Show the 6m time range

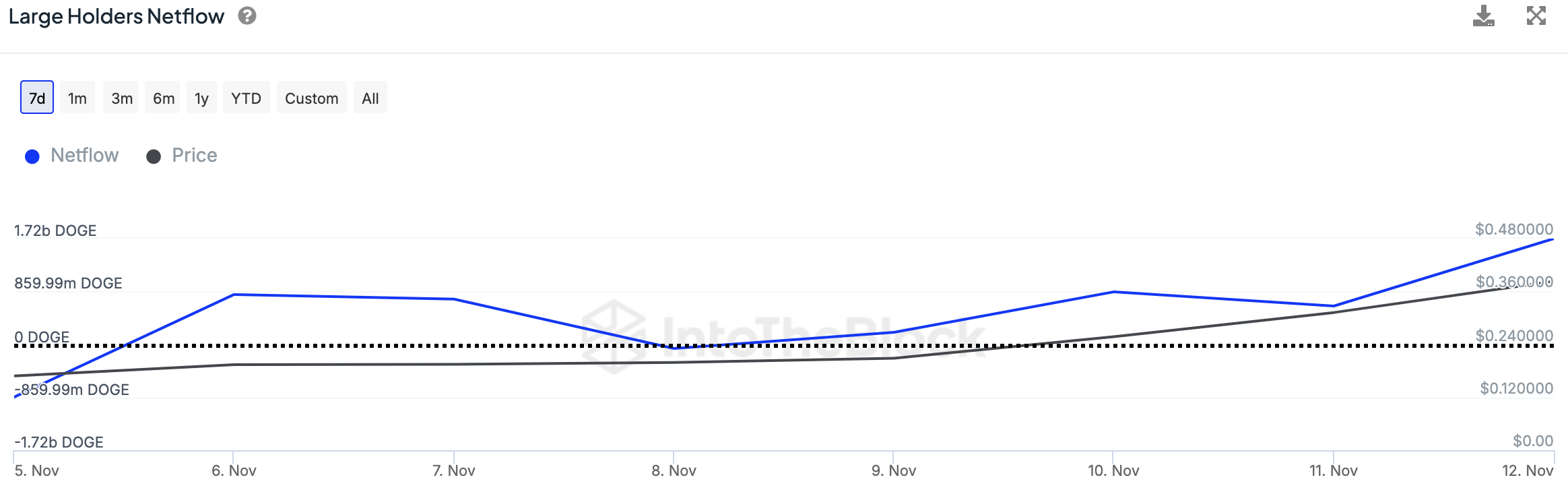point(164,98)
